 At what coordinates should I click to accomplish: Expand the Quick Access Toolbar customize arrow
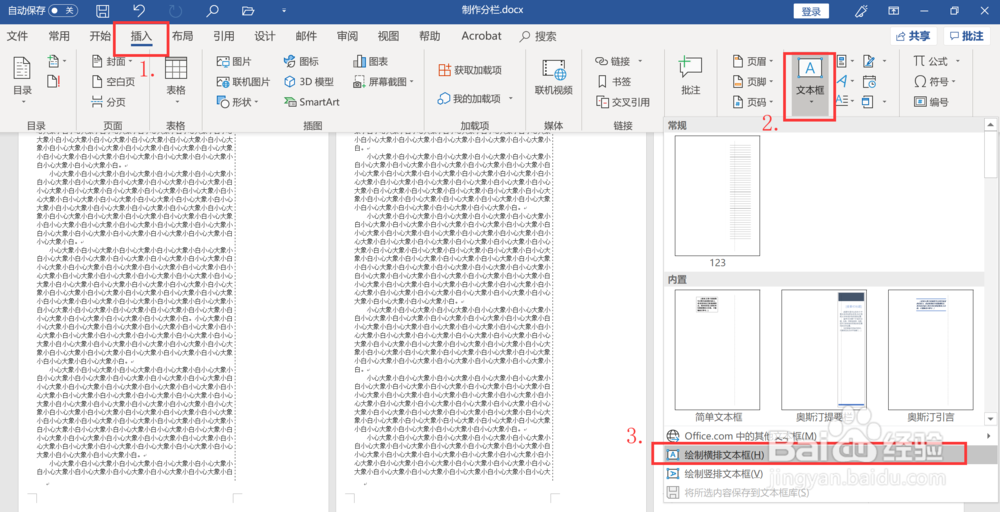coord(283,11)
